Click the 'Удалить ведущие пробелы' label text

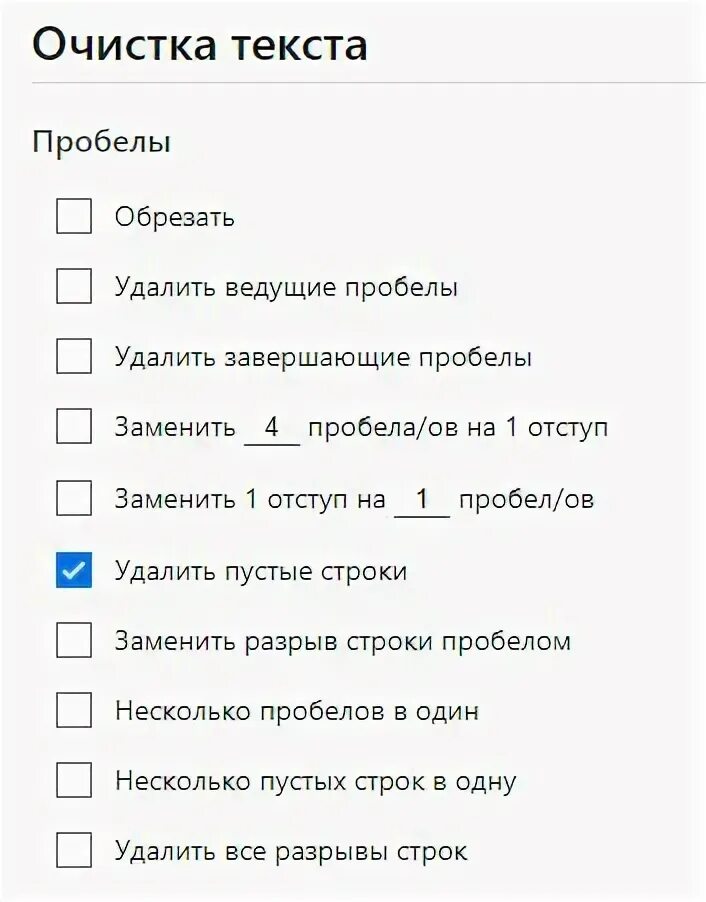(286, 287)
